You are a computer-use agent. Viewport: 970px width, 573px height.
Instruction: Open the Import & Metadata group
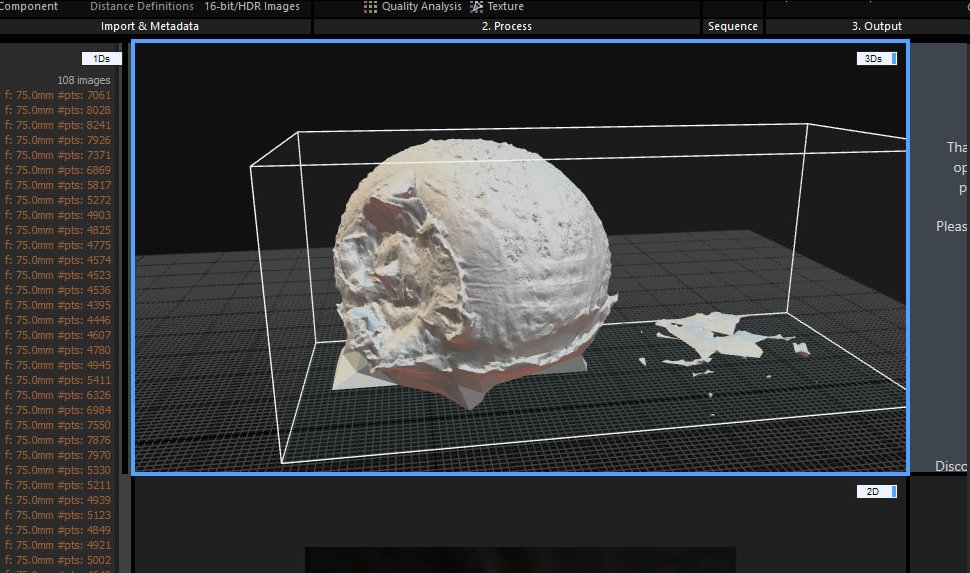(x=150, y=26)
